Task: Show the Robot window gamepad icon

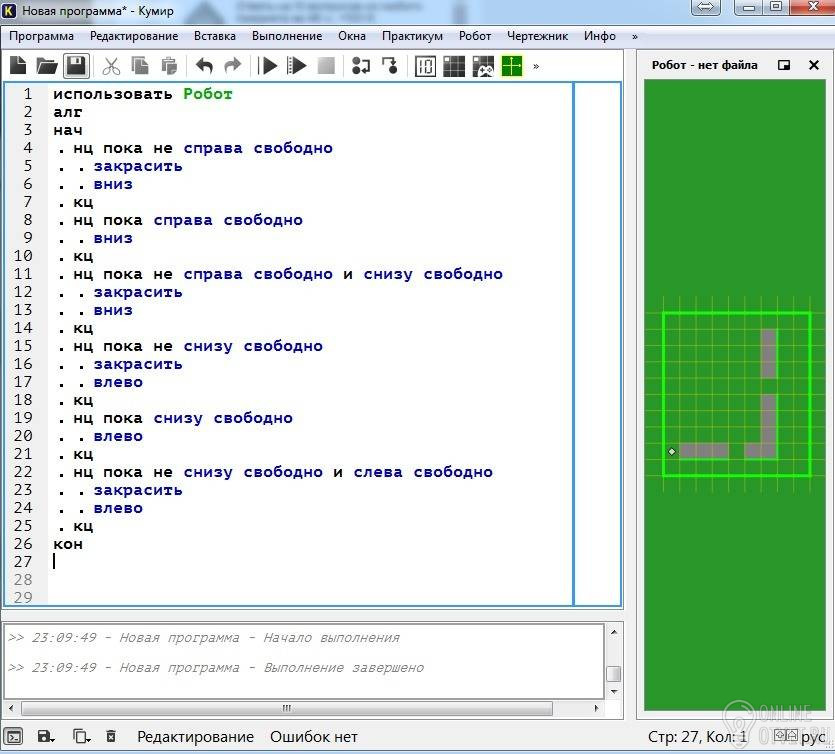Action: pos(483,66)
